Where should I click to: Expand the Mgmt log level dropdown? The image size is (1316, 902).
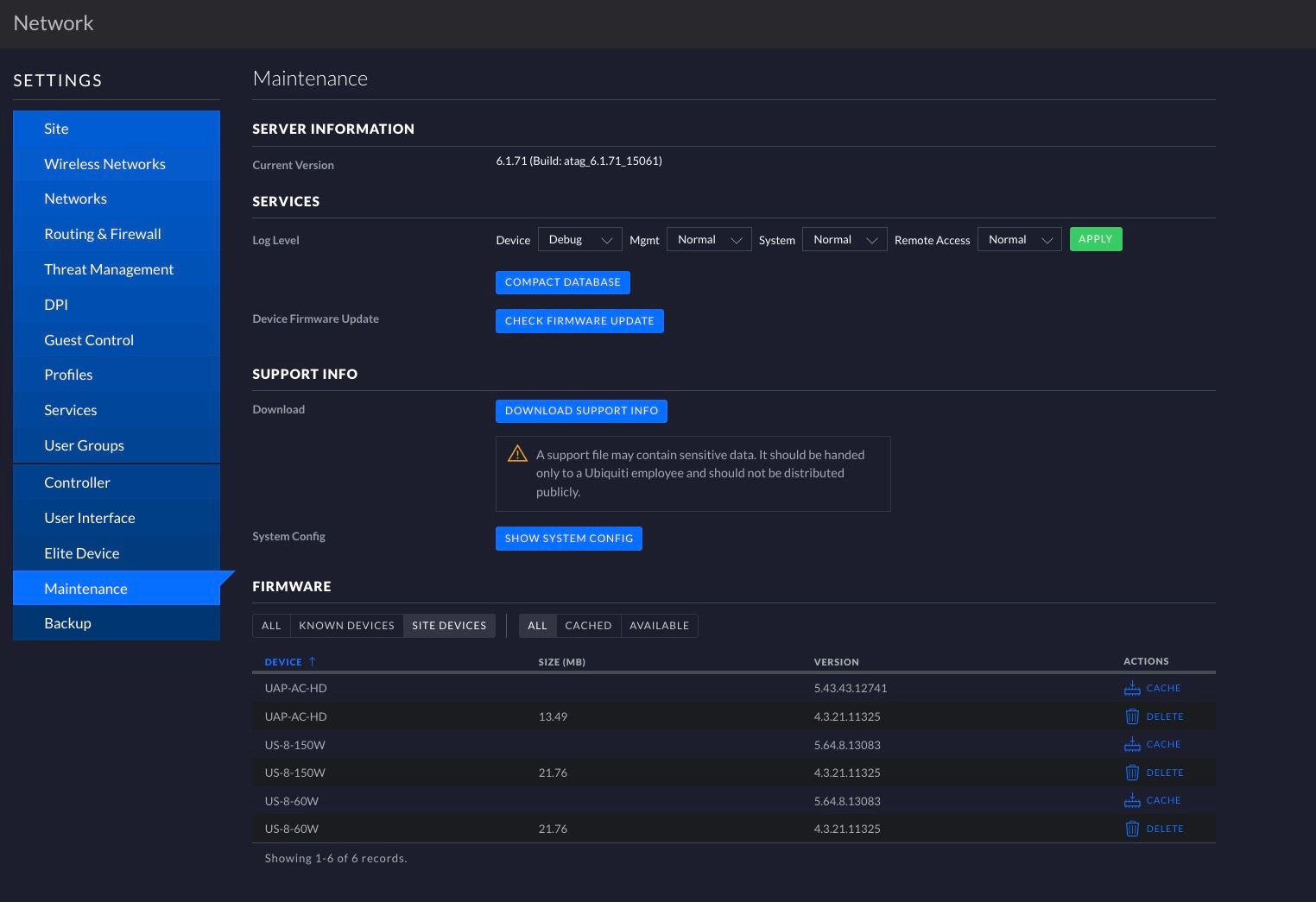coord(708,240)
